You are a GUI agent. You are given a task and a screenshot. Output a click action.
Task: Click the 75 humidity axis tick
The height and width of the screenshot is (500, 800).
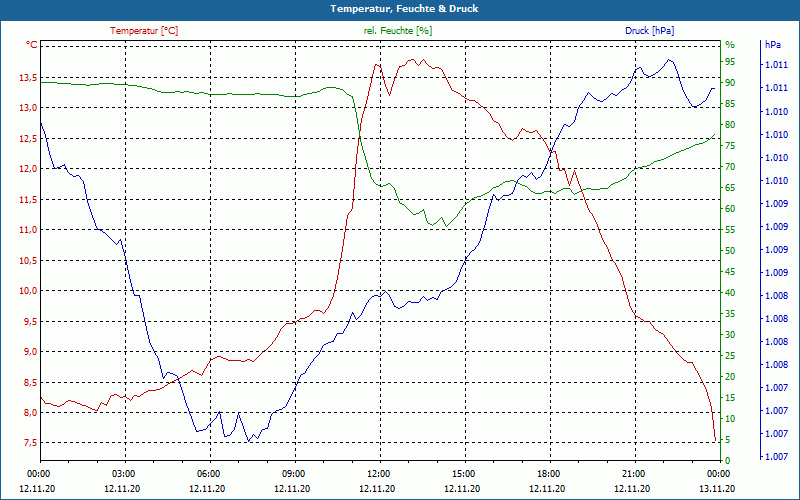[x=730, y=145]
